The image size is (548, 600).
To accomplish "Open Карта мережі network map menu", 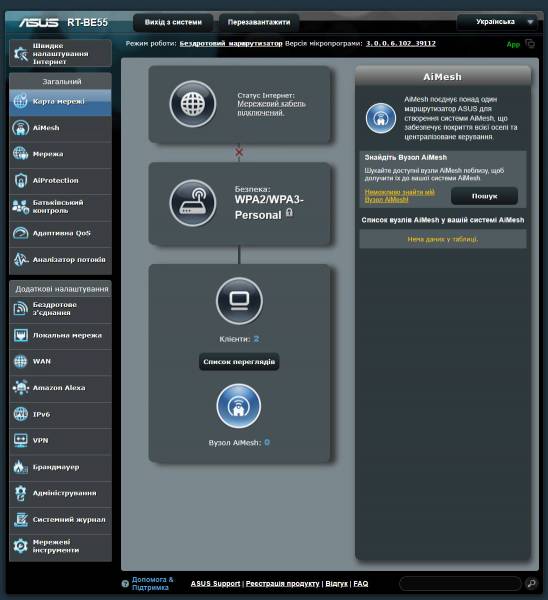I will tap(60, 101).
